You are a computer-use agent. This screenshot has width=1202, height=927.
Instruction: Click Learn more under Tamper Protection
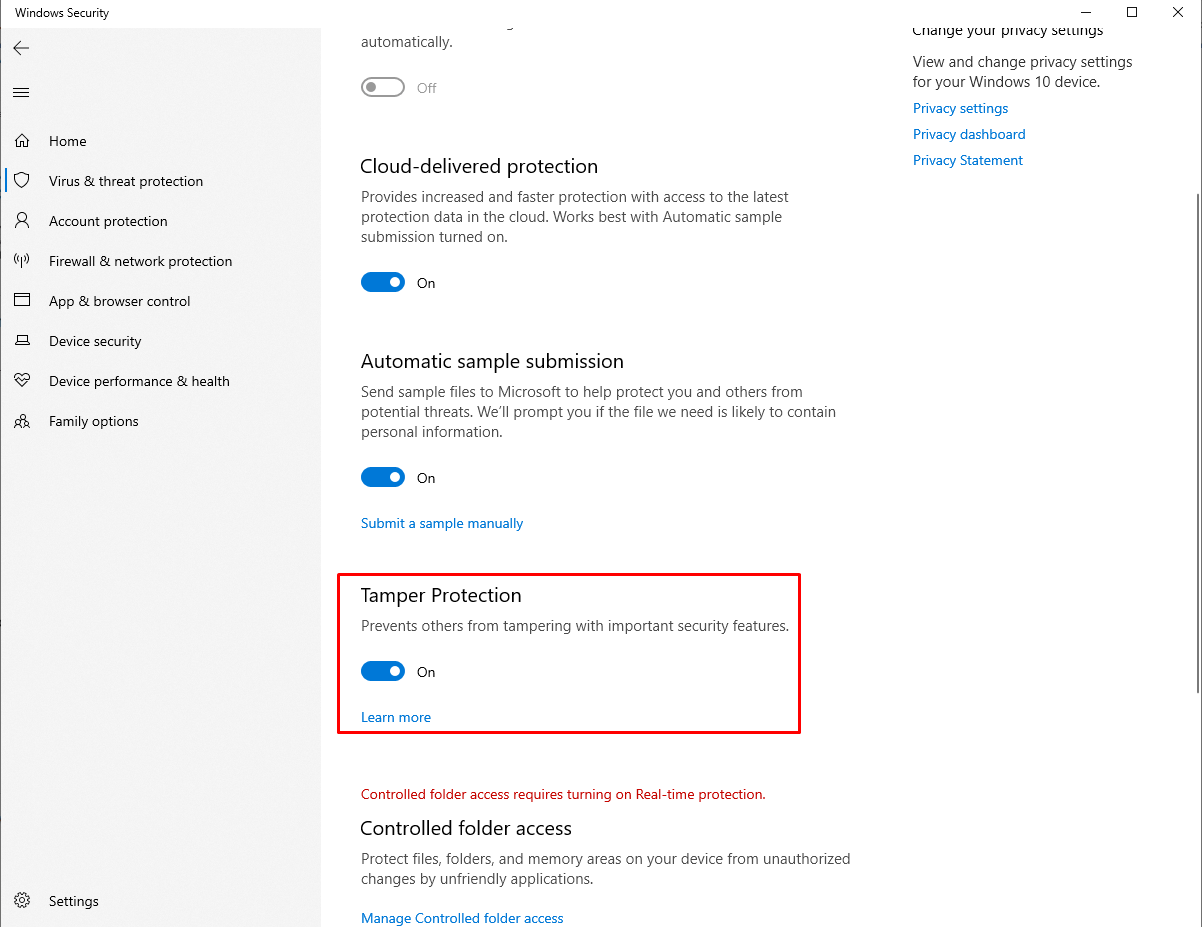[395, 717]
